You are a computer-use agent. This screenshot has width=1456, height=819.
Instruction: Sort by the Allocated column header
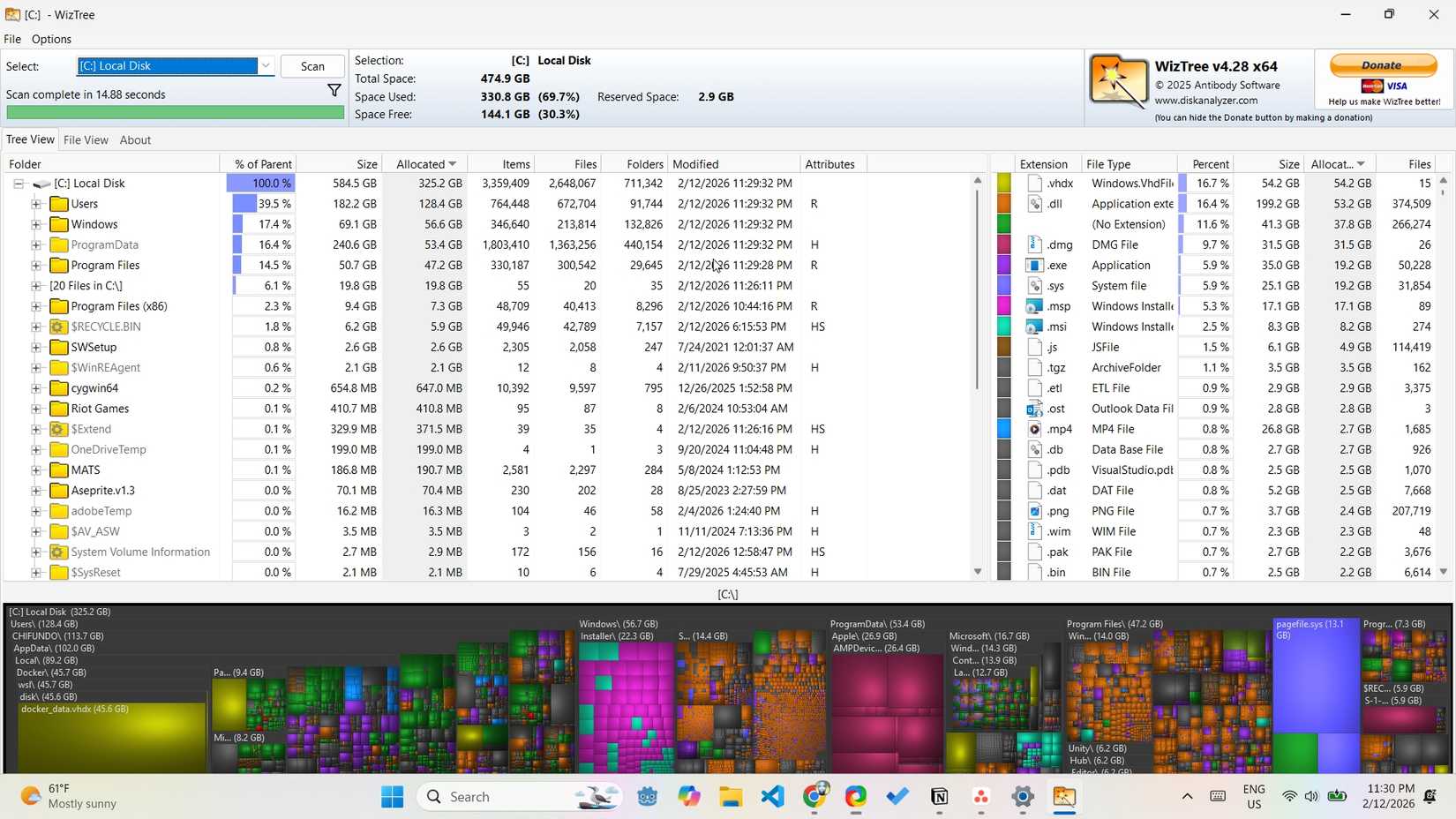426,164
